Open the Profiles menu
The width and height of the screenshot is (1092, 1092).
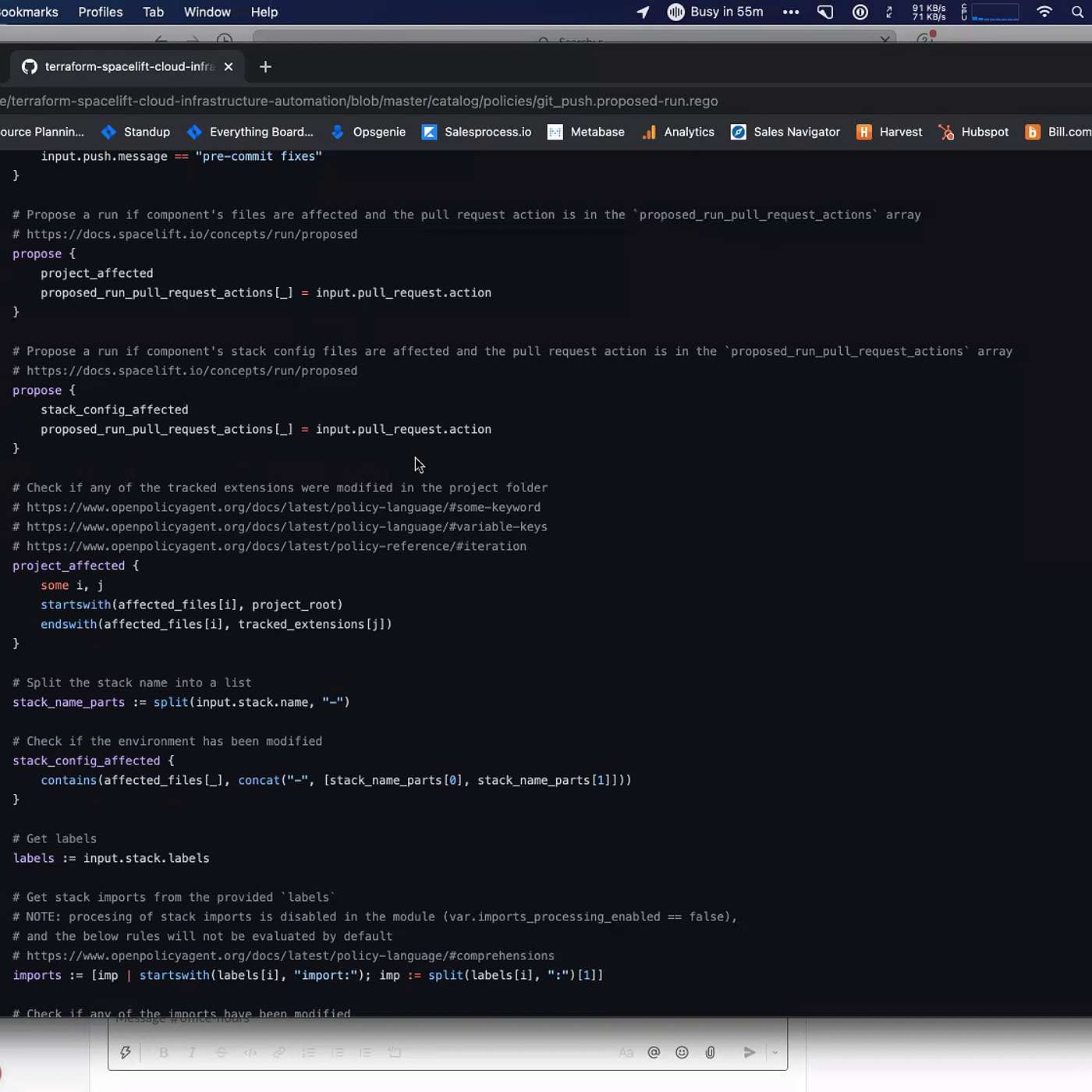[x=101, y=12]
